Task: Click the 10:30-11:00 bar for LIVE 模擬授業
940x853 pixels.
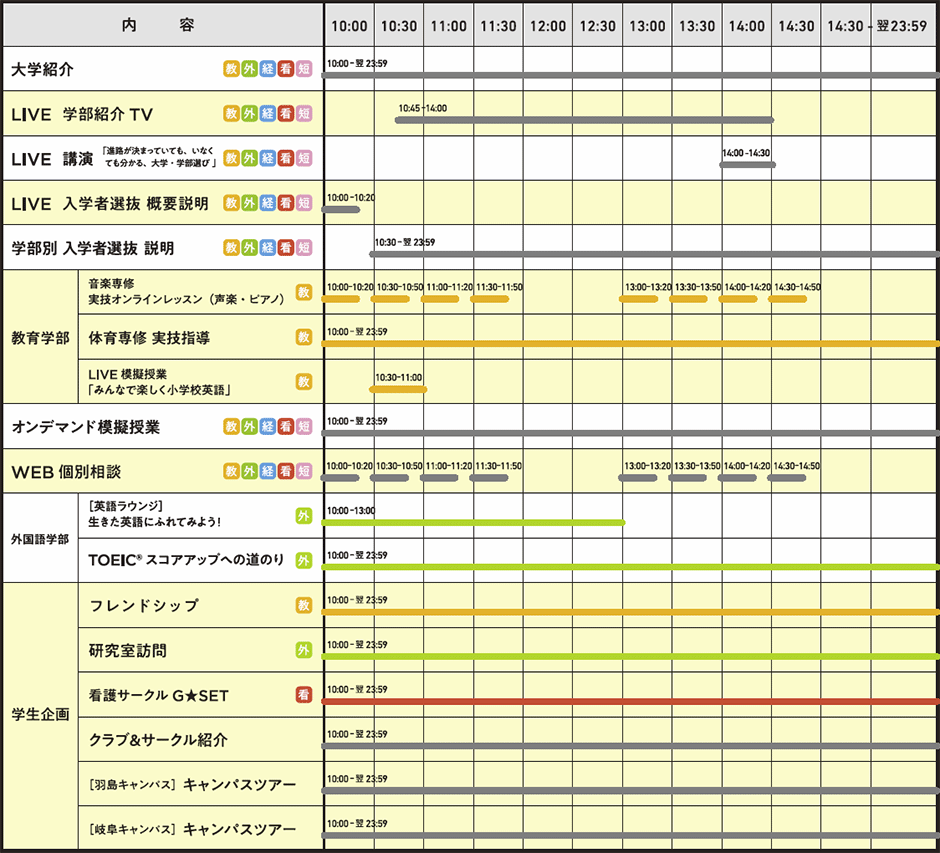Action: (x=398, y=390)
